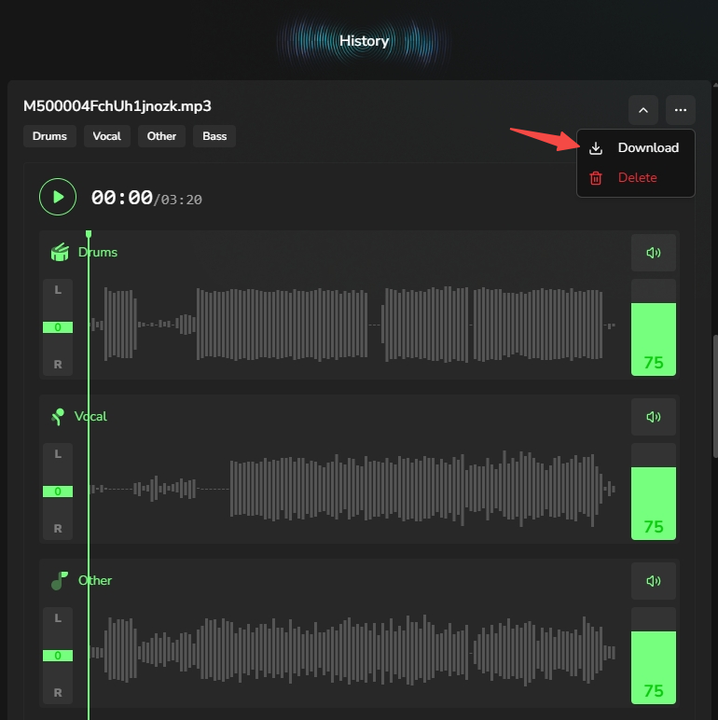
Task: Click the R pan label on Other
Action: pyautogui.click(x=58, y=692)
